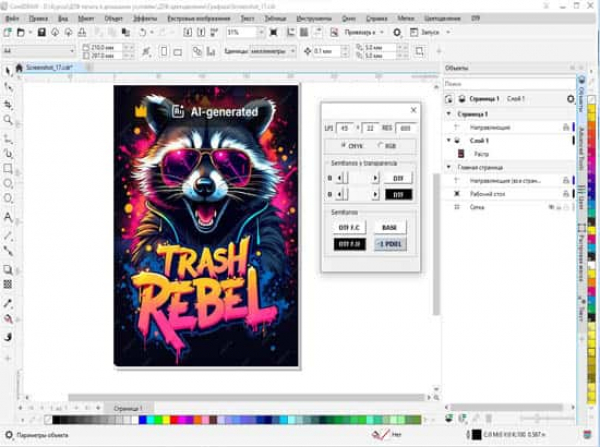Set page to Landscape orientation
This screenshot has height=447, width=600.
pyautogui.click(x=178, y=51)
